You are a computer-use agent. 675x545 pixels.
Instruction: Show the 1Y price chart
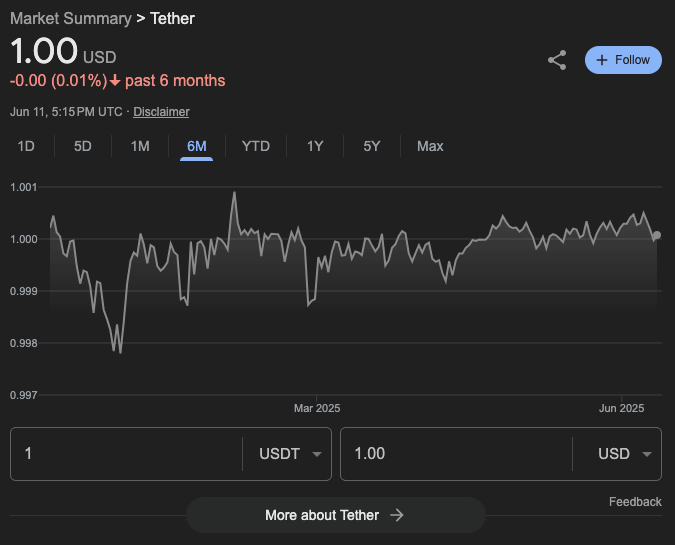click(315, 146)
